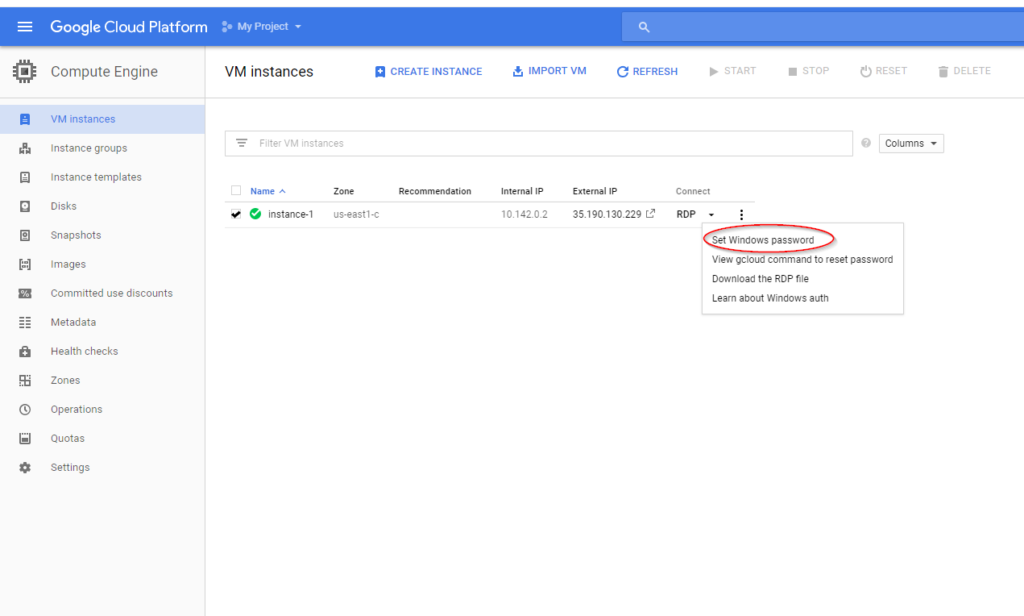The width and height of the screenshot is (1024, 616).
Task: Open Metadata in the sidebar
Action: tap(73, 323)
